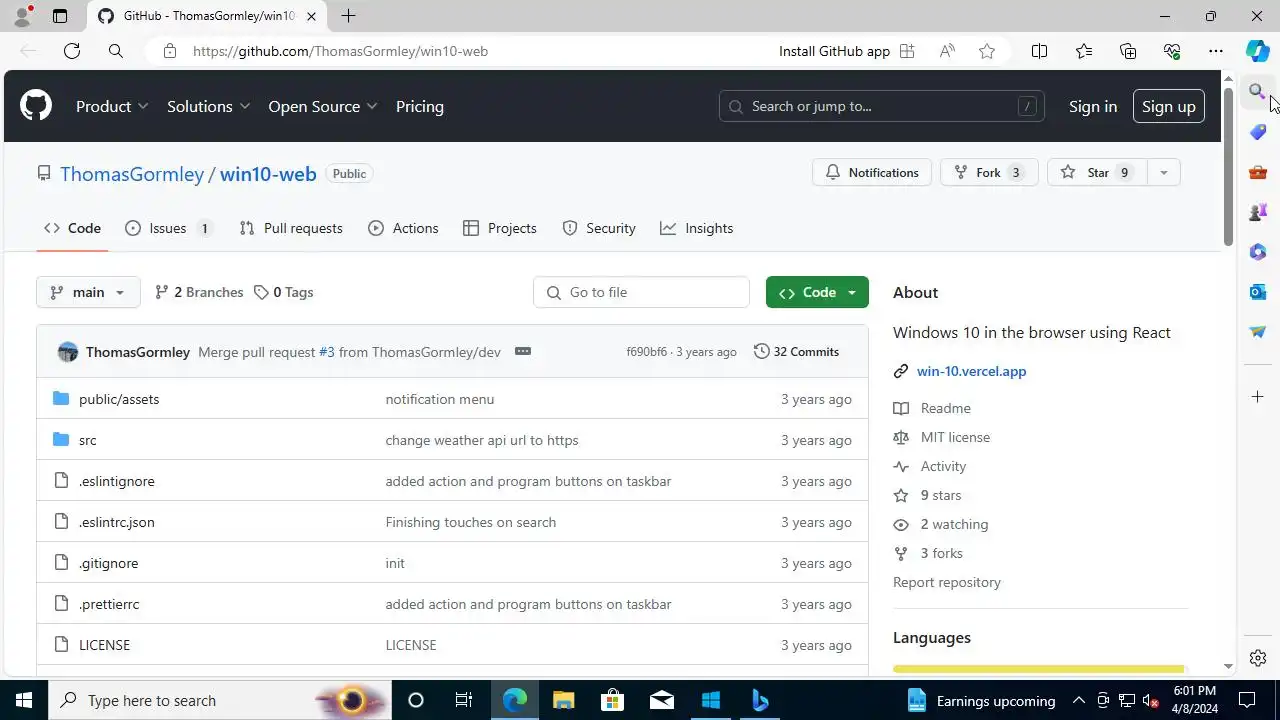Open Favorites list toolbar icon
1280x720 pixels.
pos(1084,51)
